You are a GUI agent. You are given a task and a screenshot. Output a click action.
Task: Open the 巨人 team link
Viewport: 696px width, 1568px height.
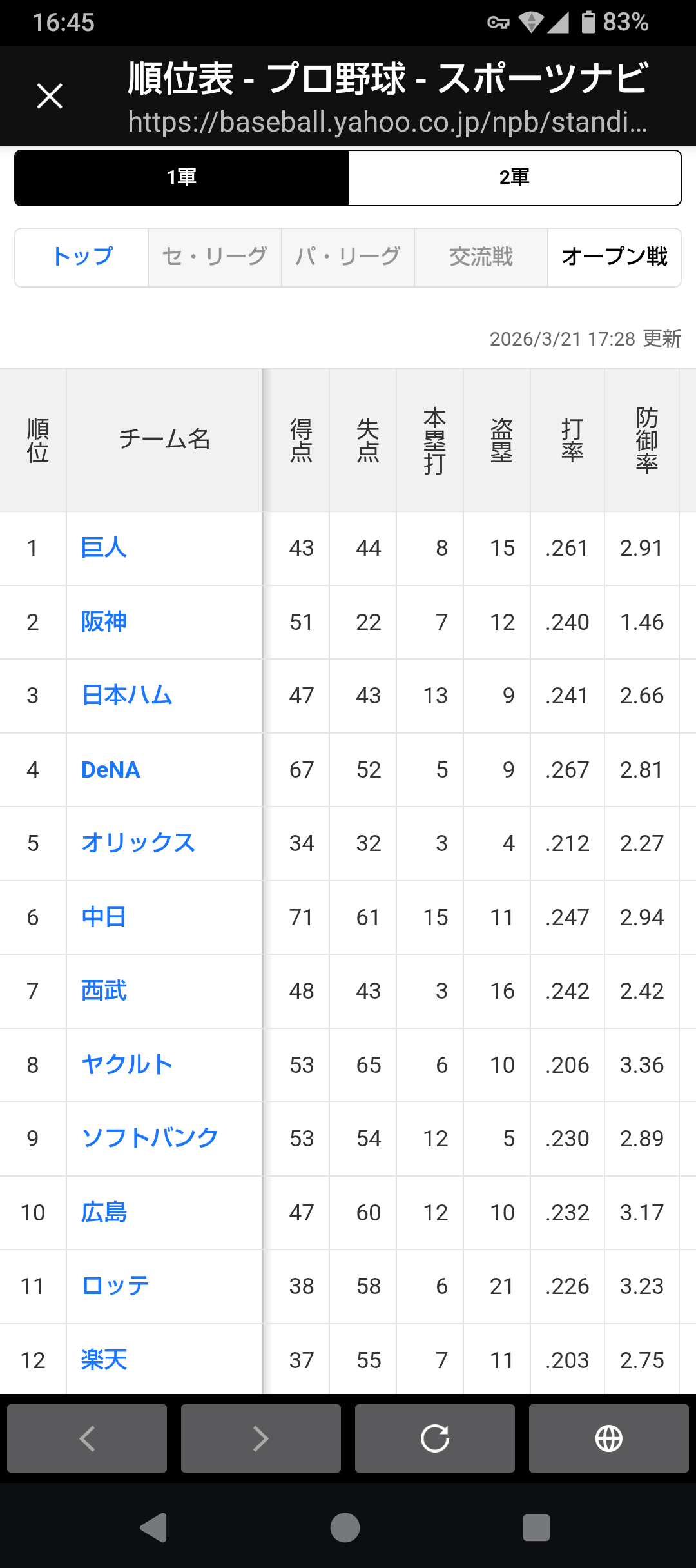(104, 548)
